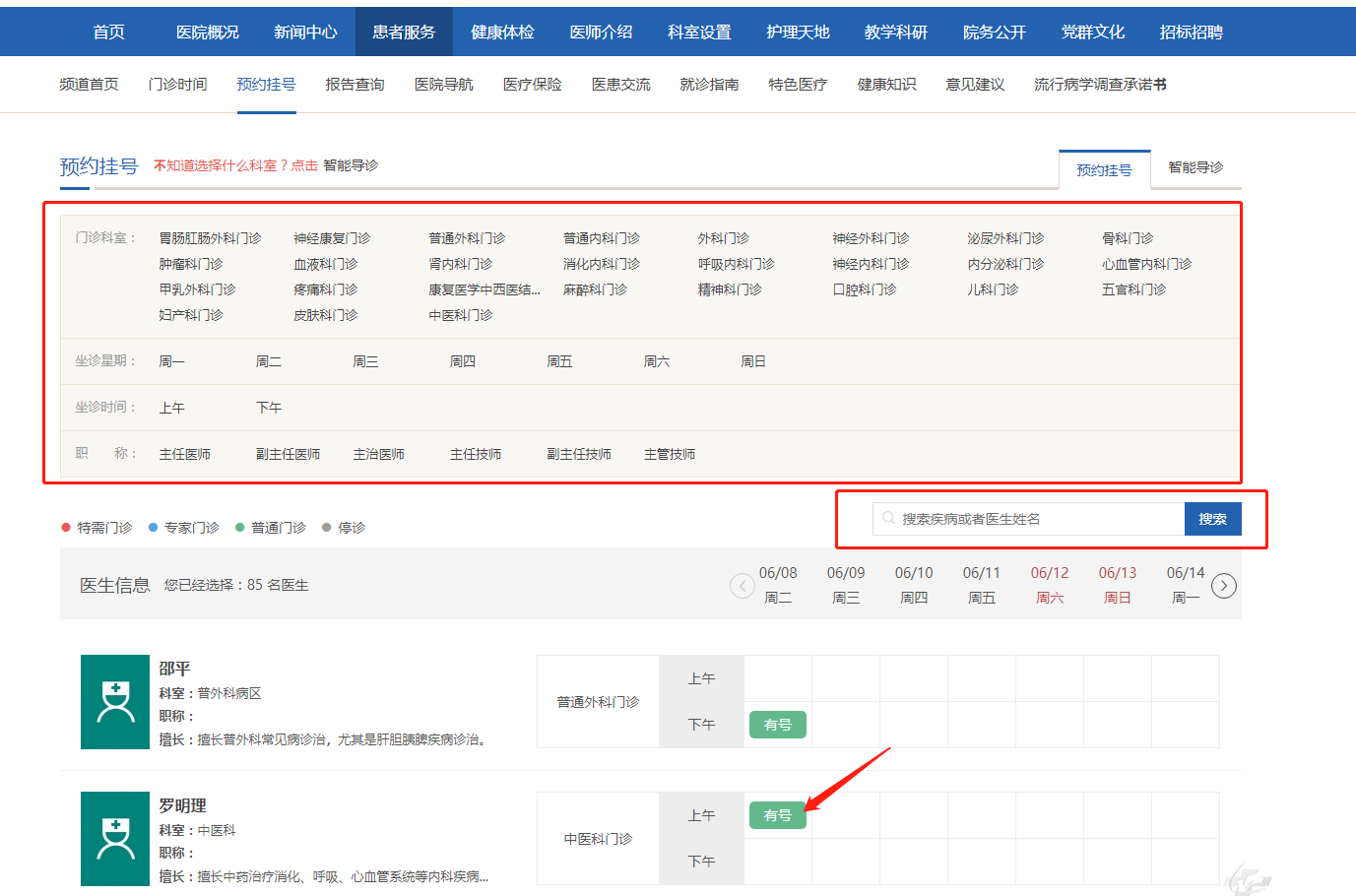Image resolution: width=1356 pixels, height=896 pixels.
Task: Open 科室设置 menu
Action: 699,32
